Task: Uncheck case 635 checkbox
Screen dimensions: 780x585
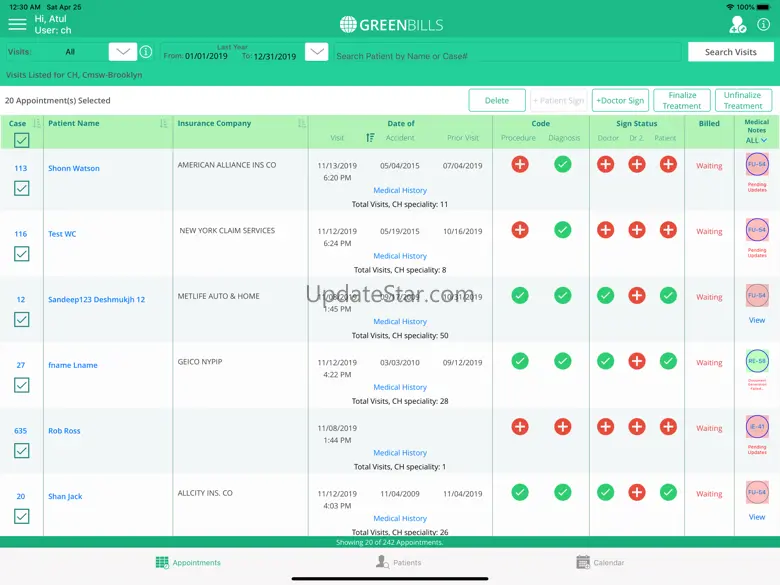Action: pyautogui.click(x=21, y=451)
